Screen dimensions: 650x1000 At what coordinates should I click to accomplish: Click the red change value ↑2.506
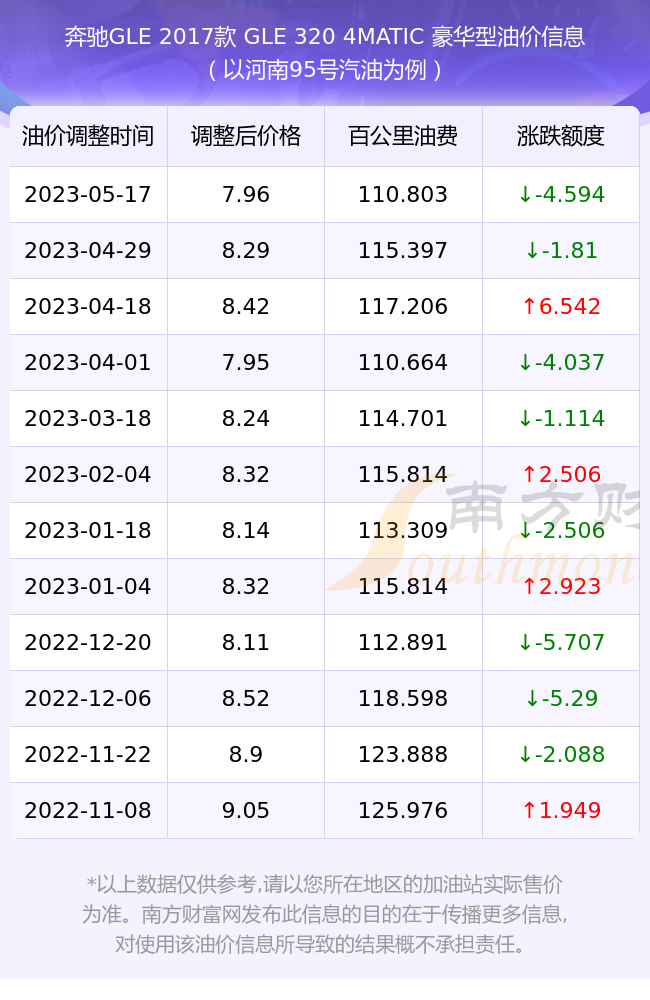coord(561,475)
